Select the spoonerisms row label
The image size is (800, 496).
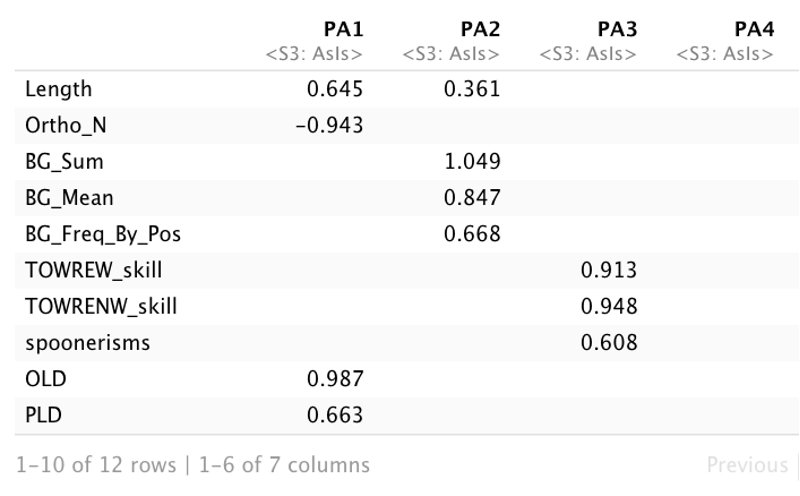[88, 343]
